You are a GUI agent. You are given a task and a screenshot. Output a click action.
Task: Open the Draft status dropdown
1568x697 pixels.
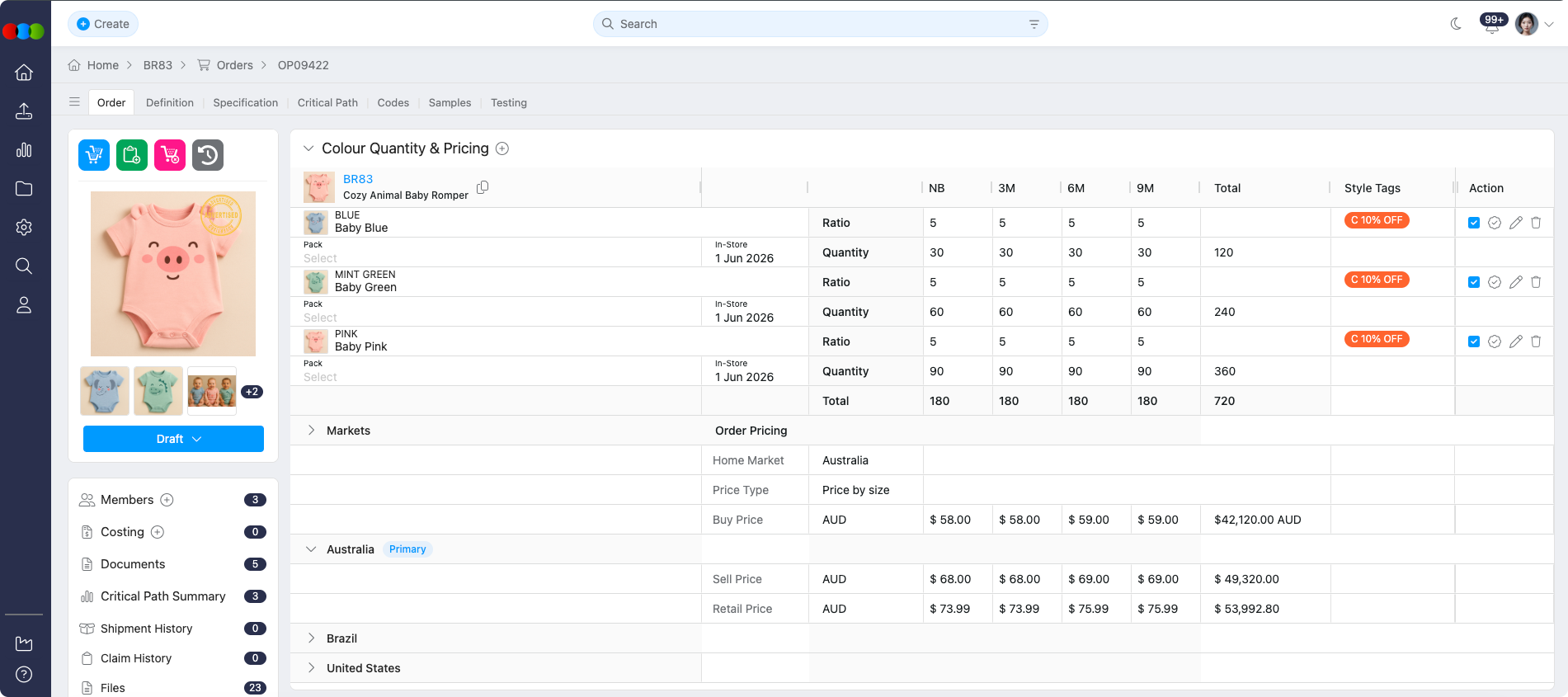coord(173,439)
